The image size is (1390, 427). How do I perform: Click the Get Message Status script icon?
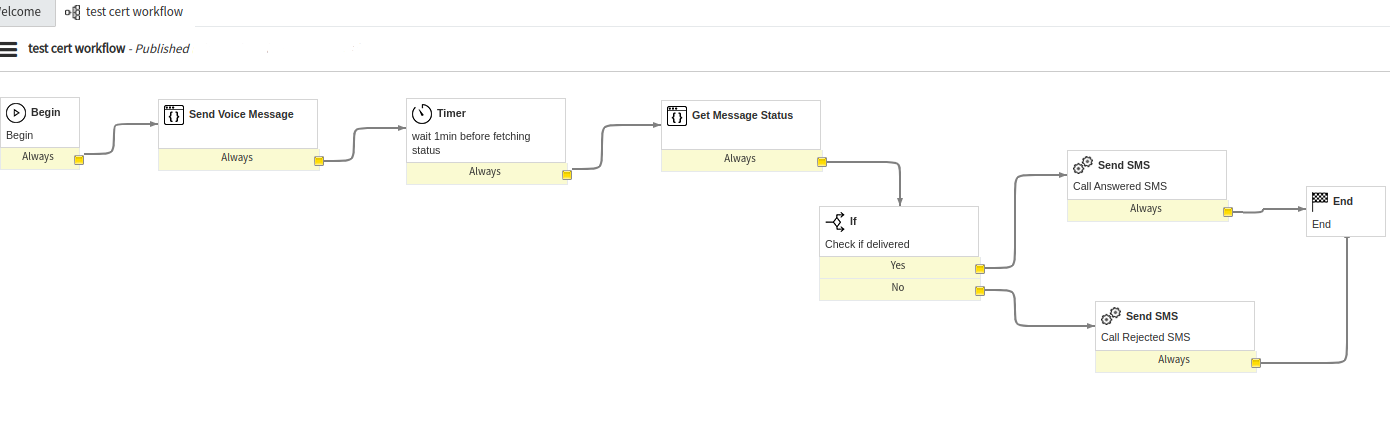click(677, 115)
